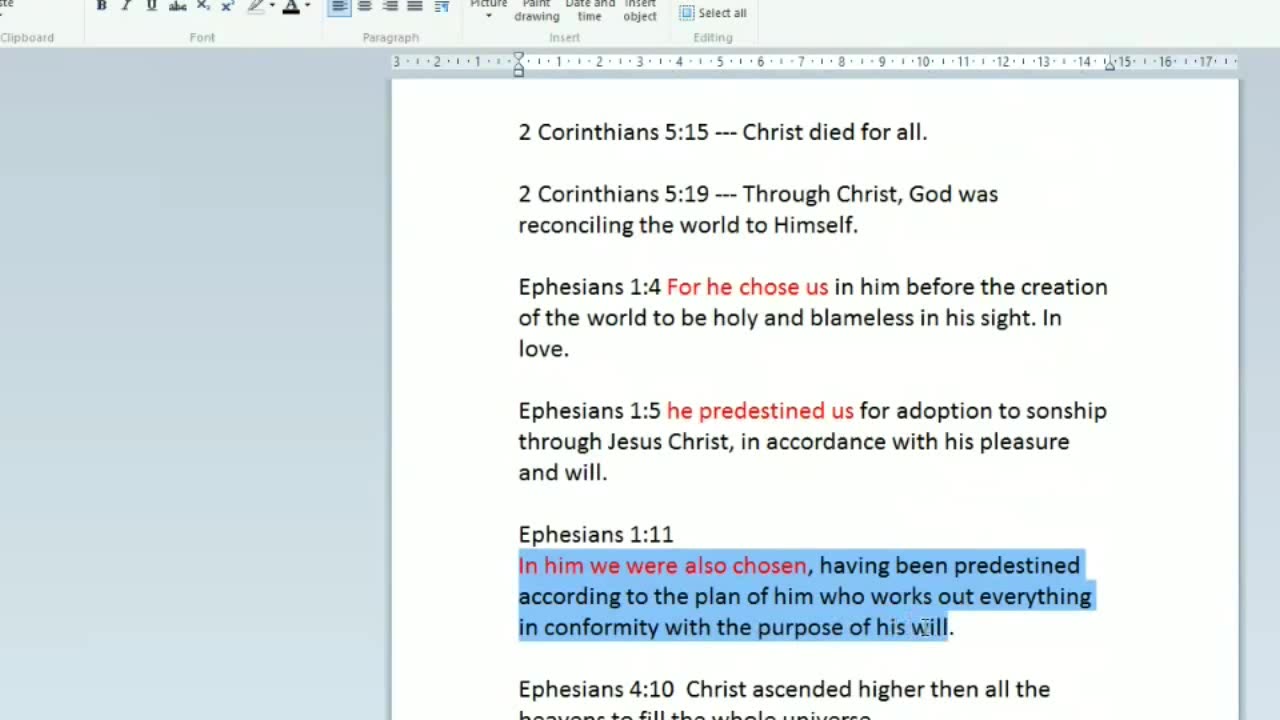
Task: Apply subscript formatting
Action: click(203, 6)
